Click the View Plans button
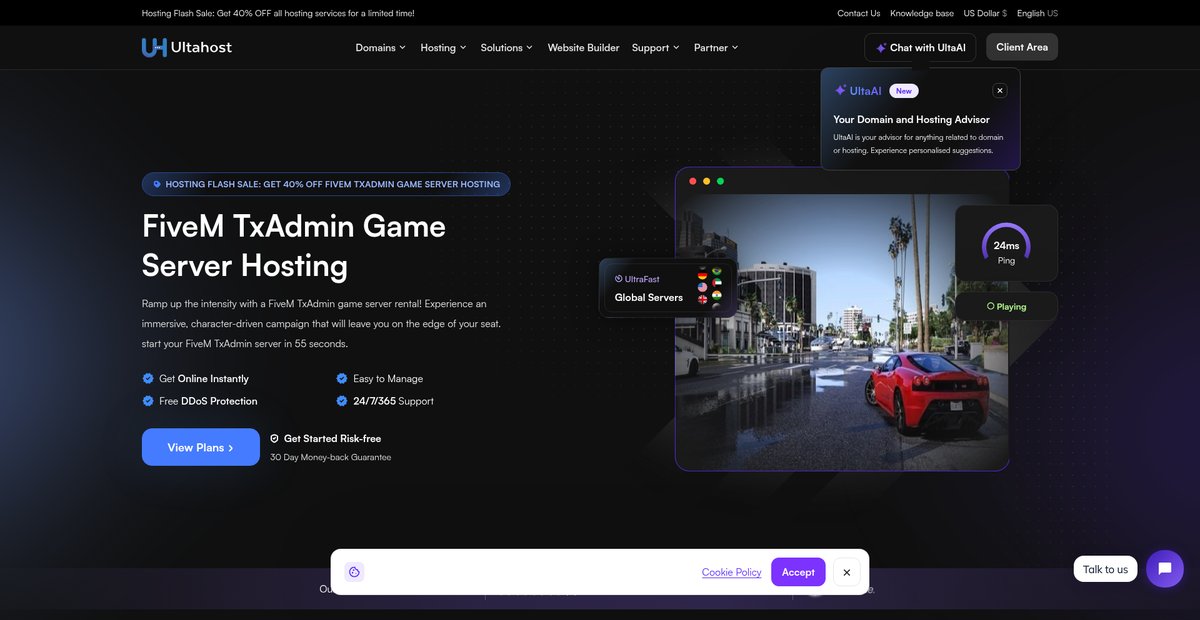This screenshot has width=1200, height=620. pos(201,447)
